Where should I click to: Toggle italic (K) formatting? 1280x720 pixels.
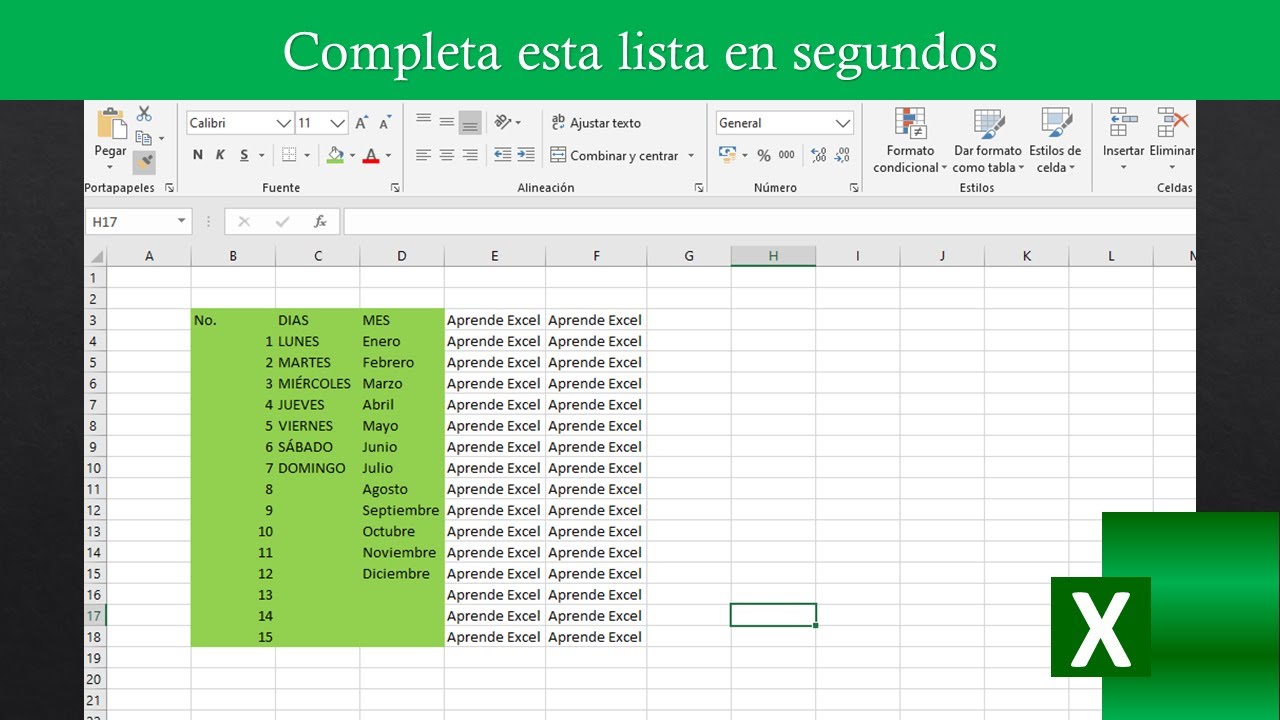coord(220,155)
